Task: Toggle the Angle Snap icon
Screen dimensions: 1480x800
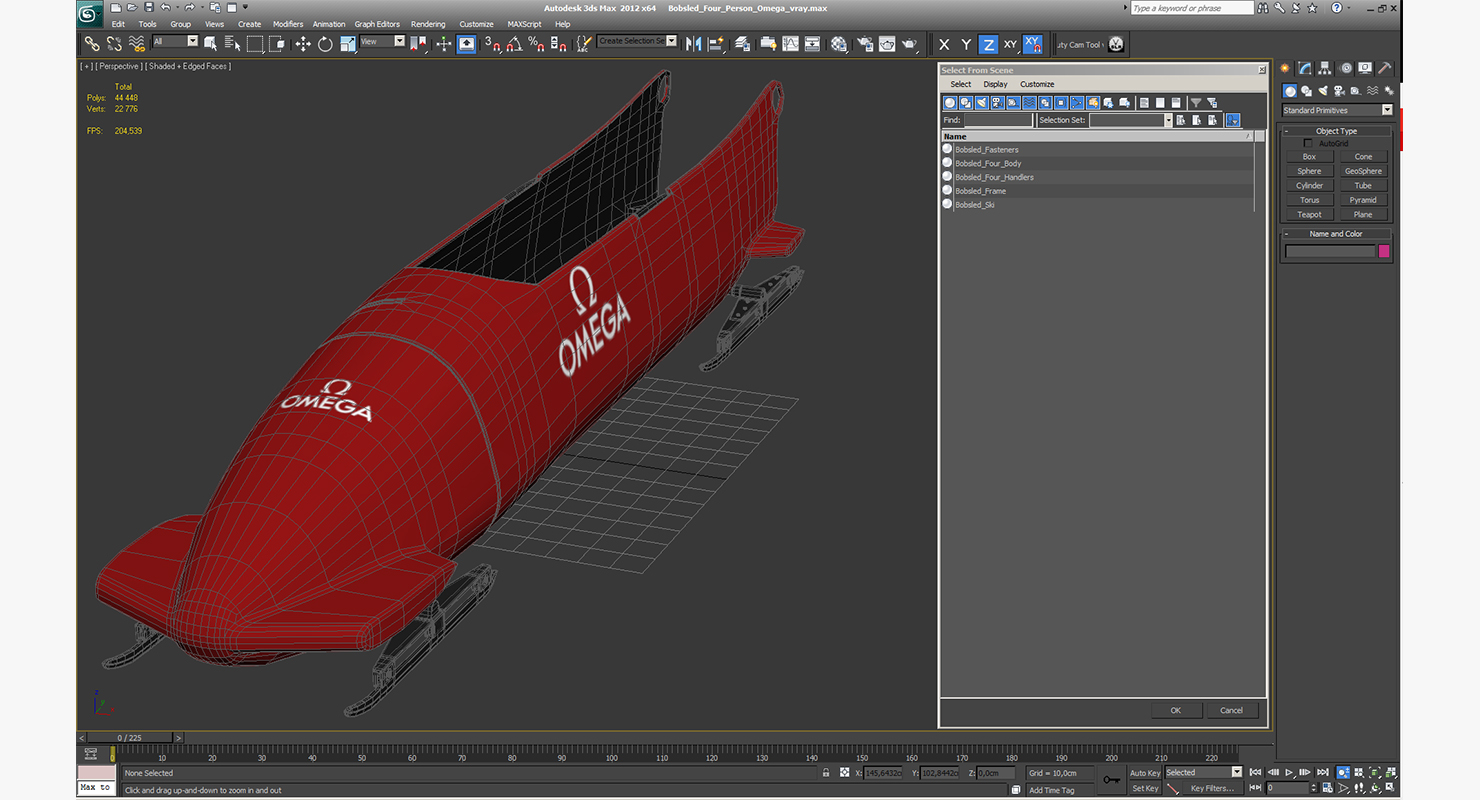Action: point(514,44)
